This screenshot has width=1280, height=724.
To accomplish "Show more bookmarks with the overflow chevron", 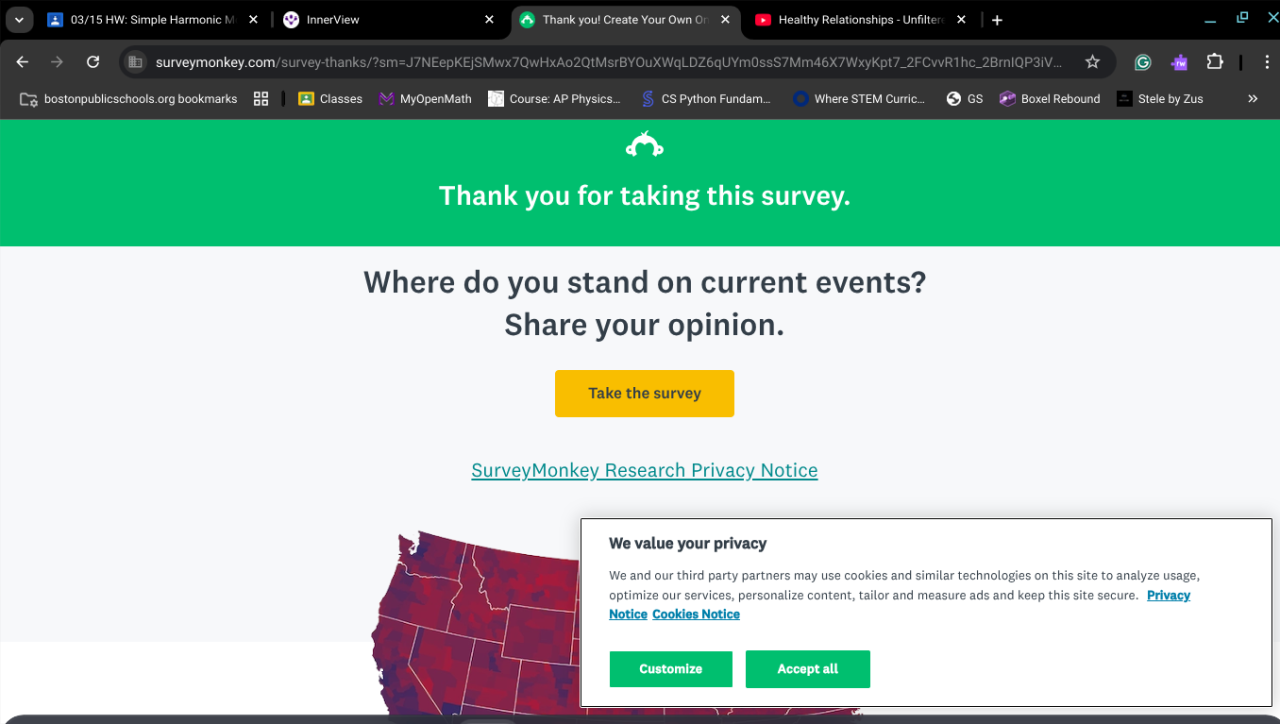I will (1252, 99).
